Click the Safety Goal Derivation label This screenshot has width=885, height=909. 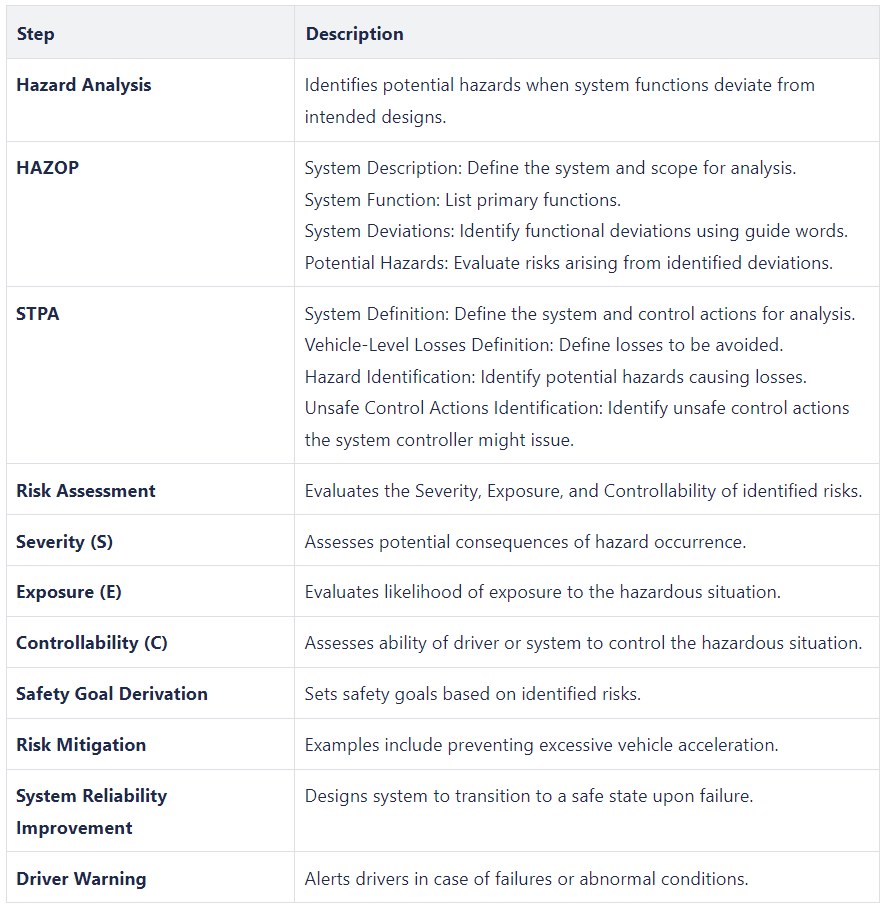click(112, 694)
